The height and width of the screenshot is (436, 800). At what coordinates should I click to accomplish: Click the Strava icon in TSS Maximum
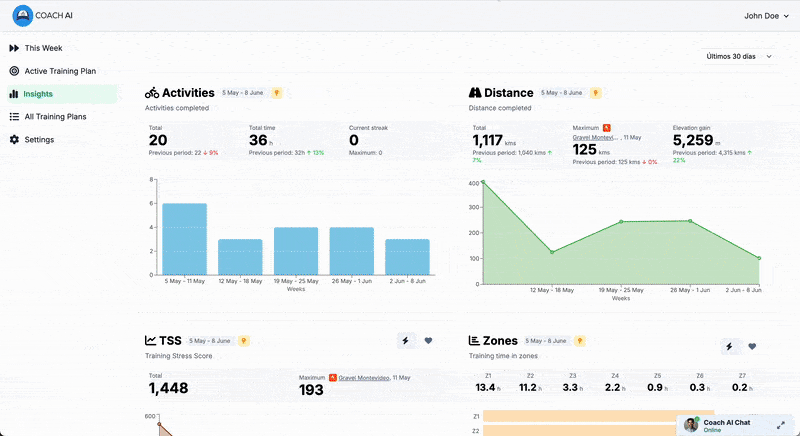click(333, 378)
